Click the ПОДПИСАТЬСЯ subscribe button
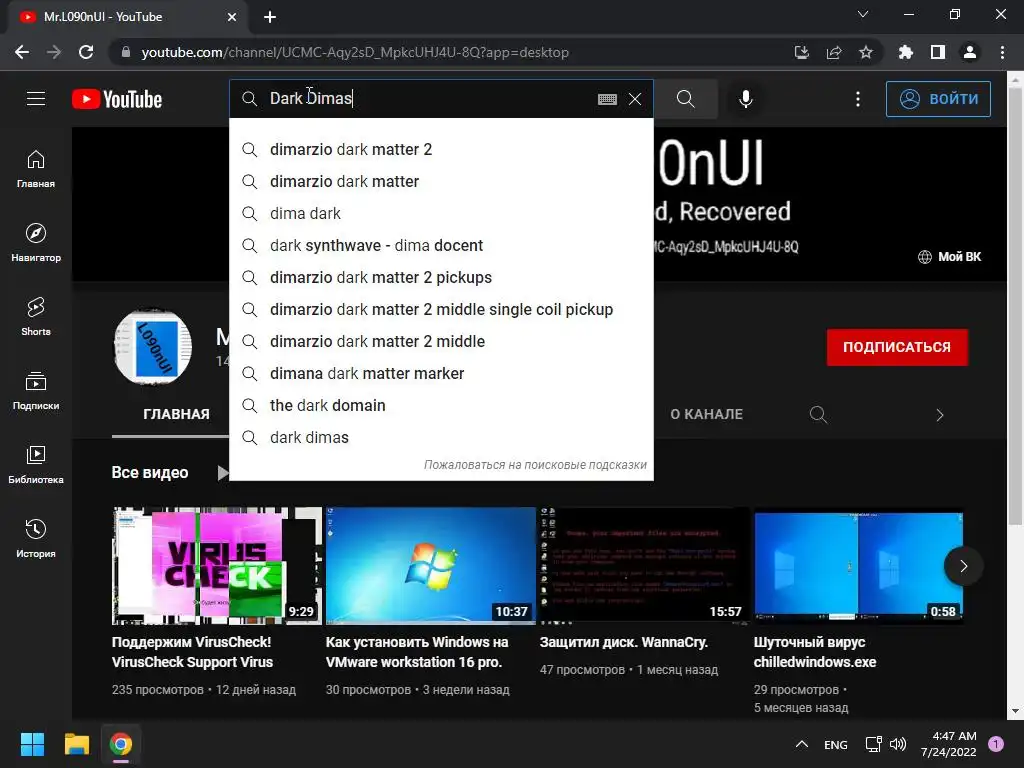 897,347
